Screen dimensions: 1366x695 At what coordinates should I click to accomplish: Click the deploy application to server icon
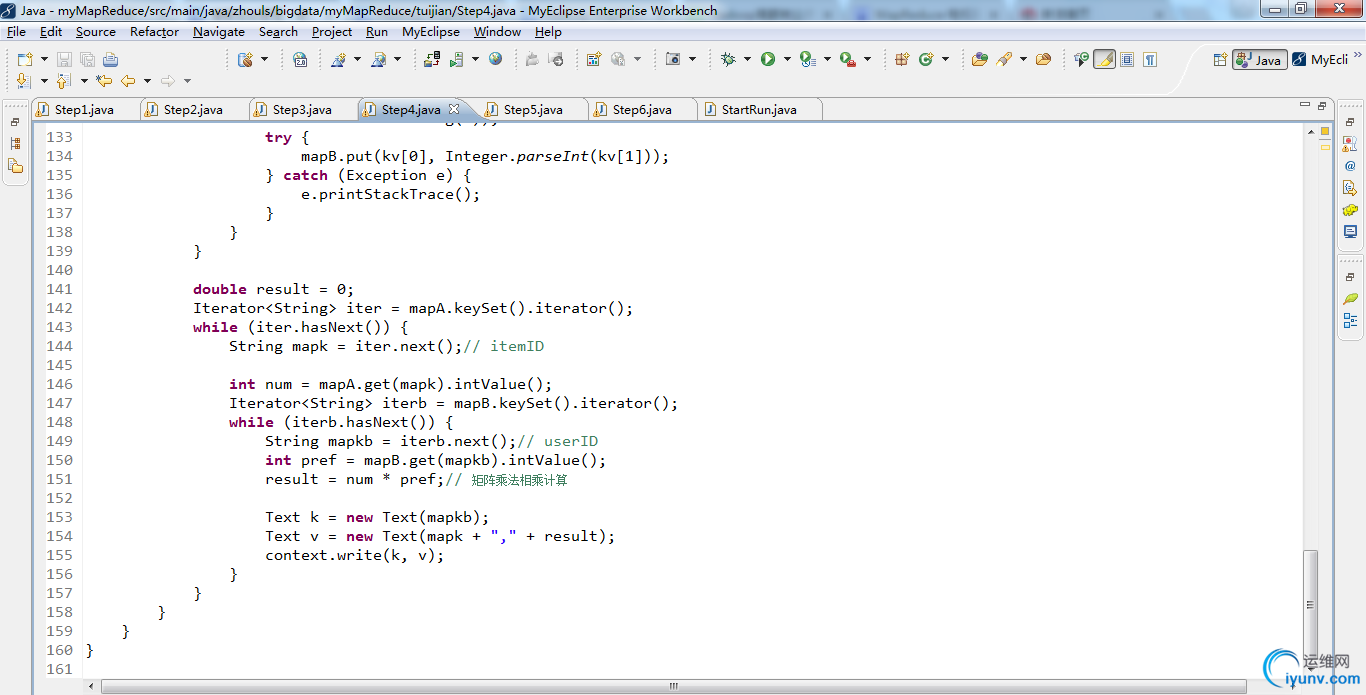(432, 59)
